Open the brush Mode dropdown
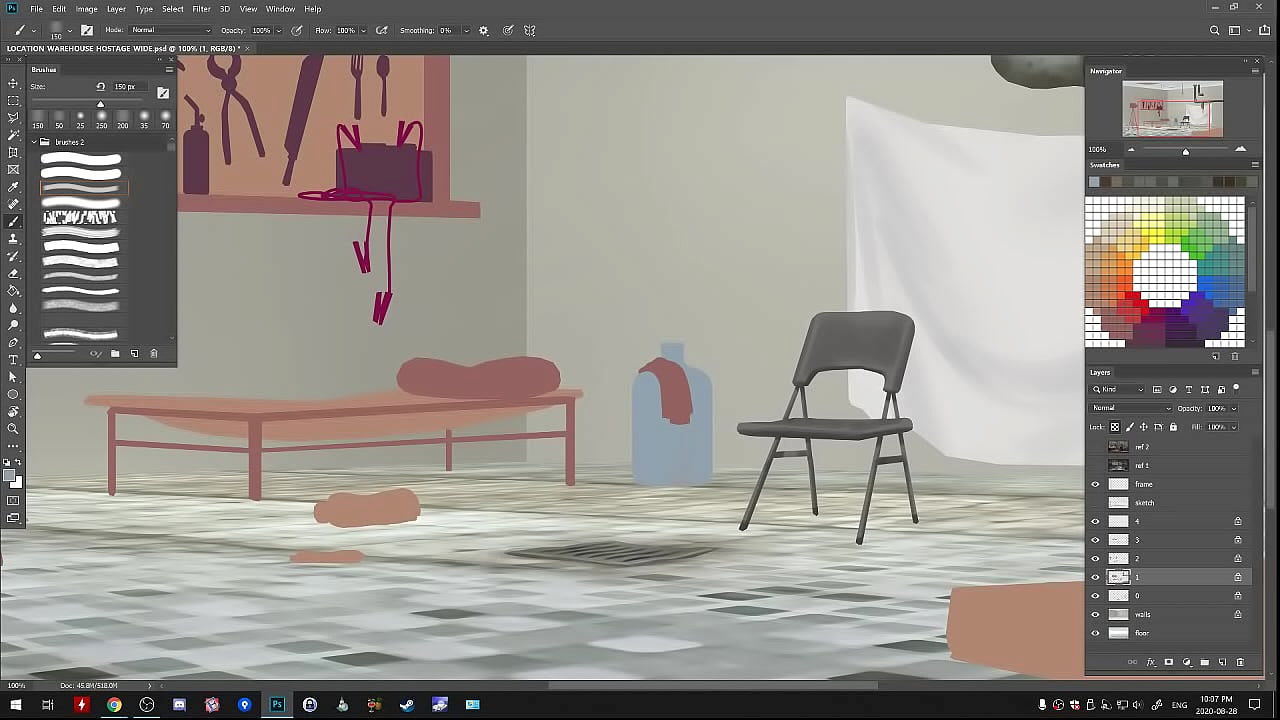 170,31
